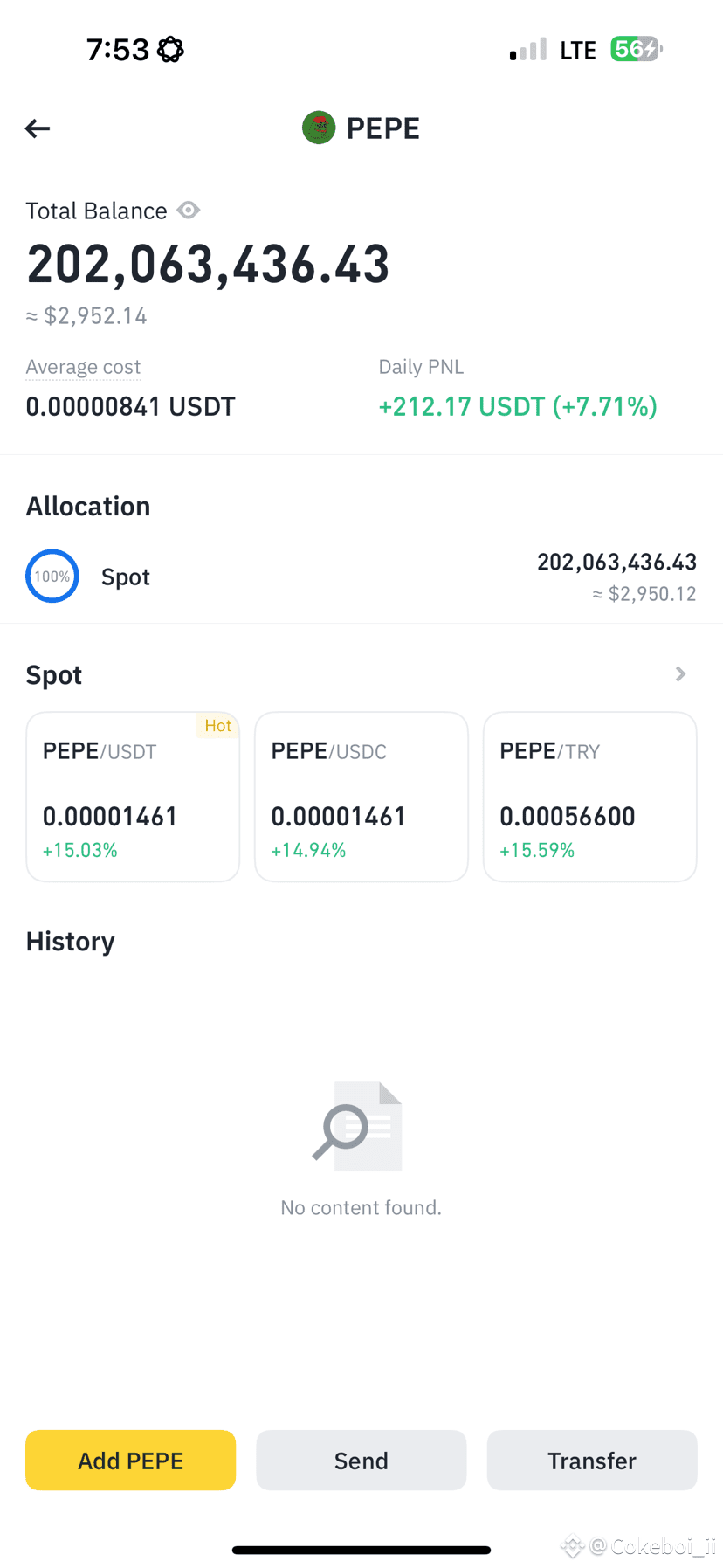Click the Transfer button
The height and width of the screenshot is (1568, 723).
[x=592, y=1460]
